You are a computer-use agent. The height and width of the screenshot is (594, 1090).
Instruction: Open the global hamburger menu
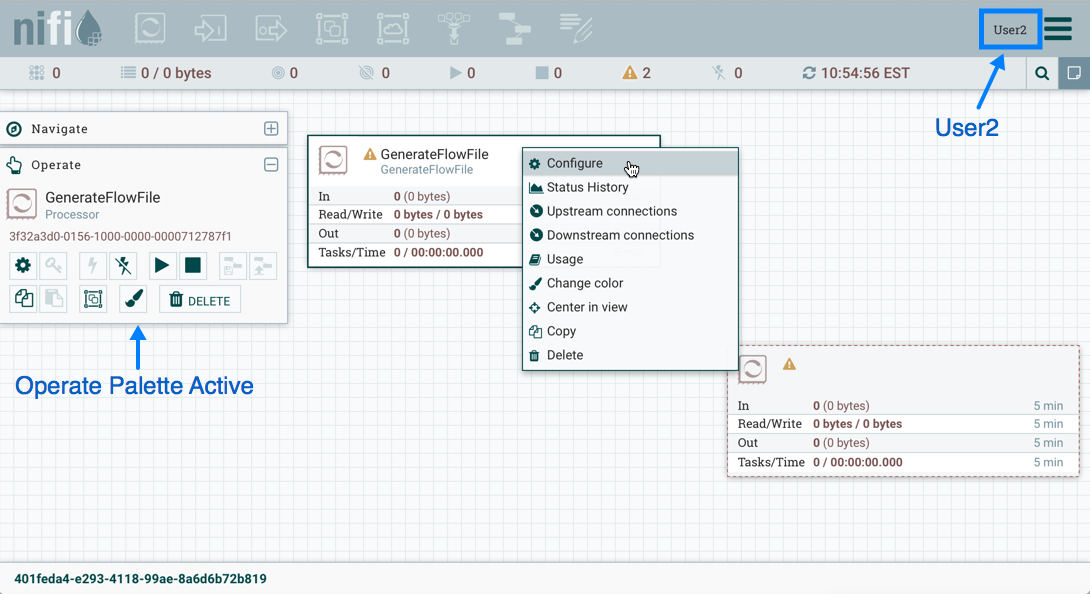(1057, 28)
